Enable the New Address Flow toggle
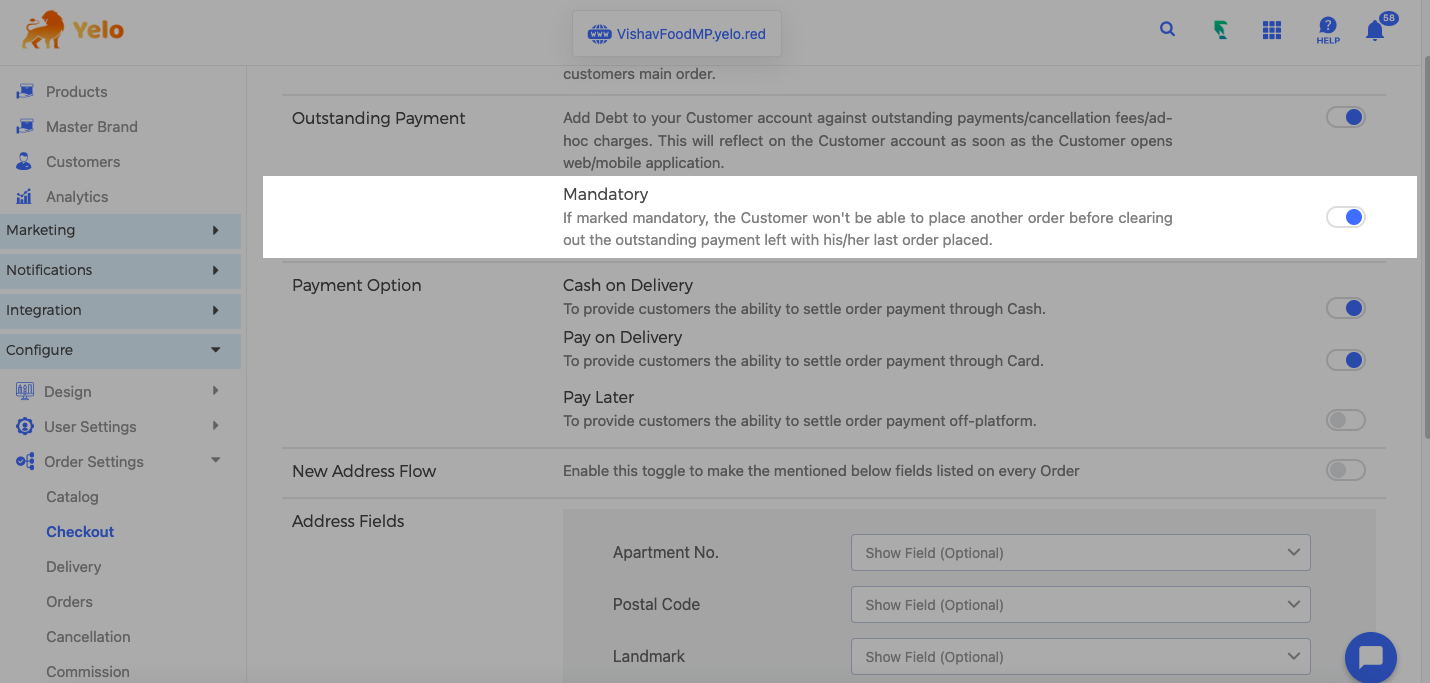The image size is (1430, 683). pyautogui.click(x=1345, y=470)
